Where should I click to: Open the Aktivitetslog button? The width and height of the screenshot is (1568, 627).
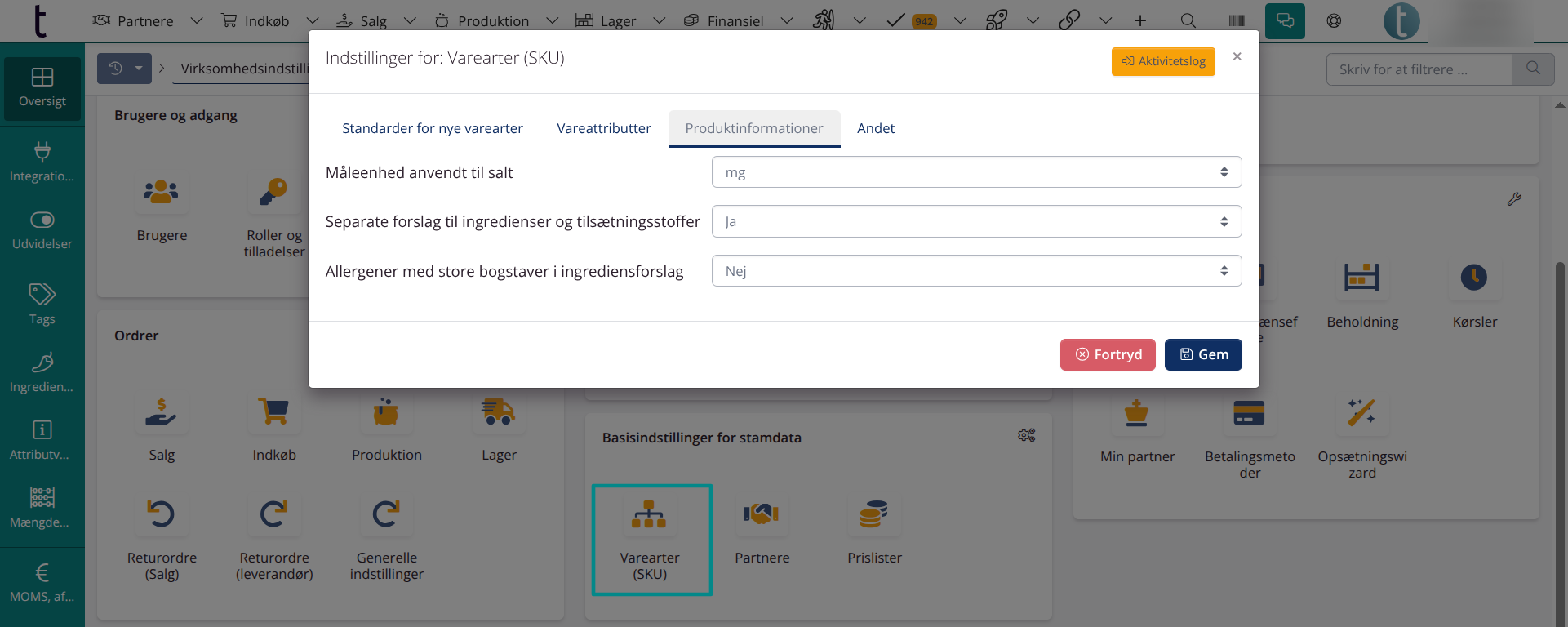click(x=1163, y=61)
